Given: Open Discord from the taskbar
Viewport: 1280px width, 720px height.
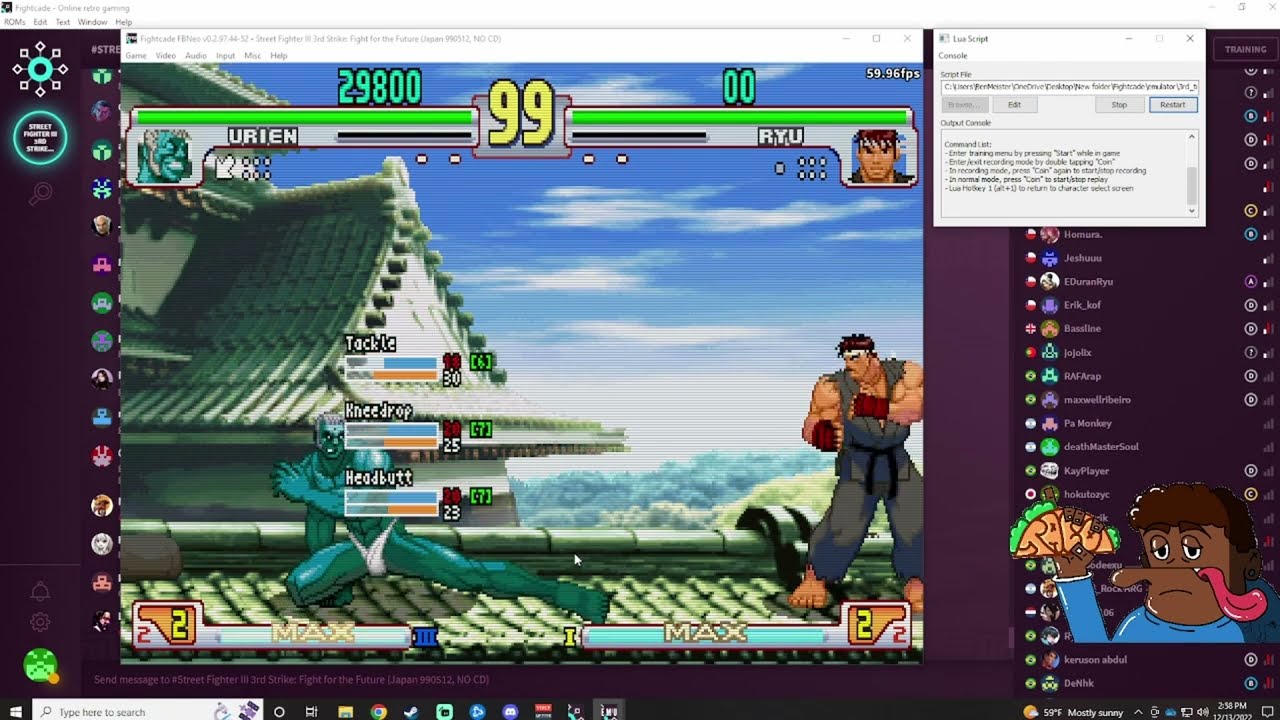Looking at the screenshot, I should [x=510, y=711].
